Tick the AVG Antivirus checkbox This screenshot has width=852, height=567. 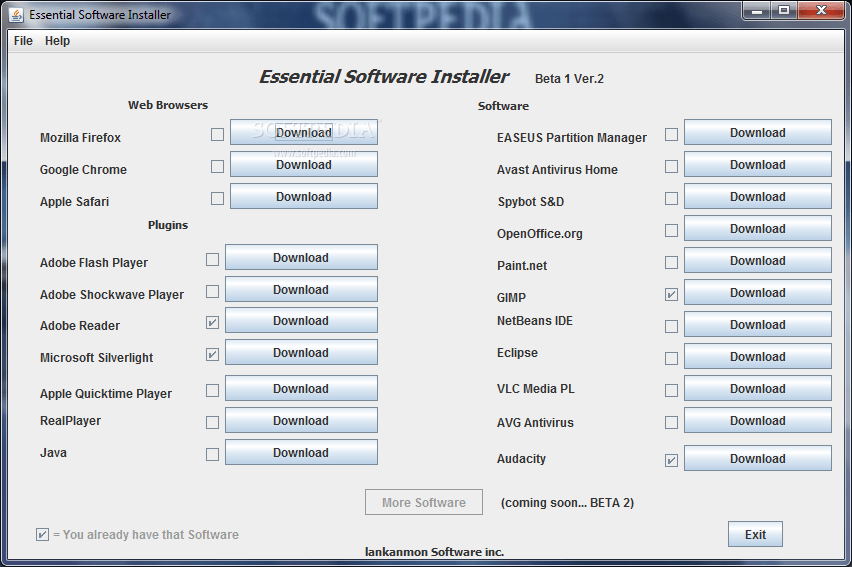pyautogui.click(x=672, y=422)
